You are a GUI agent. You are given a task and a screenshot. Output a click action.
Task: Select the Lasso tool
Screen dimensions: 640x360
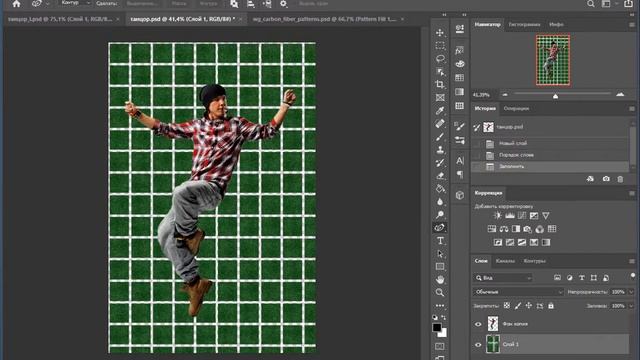pos(440,59)
